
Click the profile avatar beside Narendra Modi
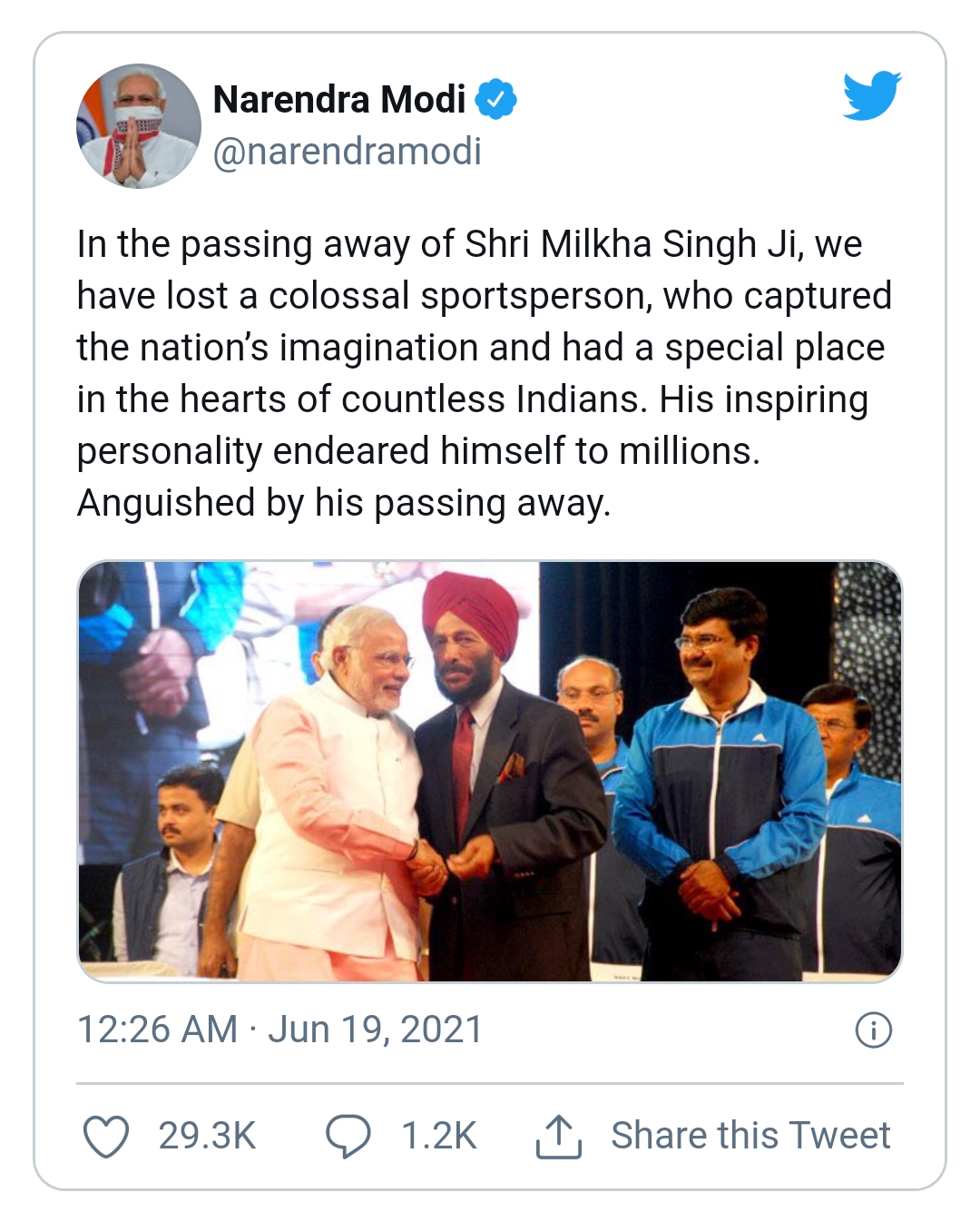pyautogui.click(x=138, y=126)
